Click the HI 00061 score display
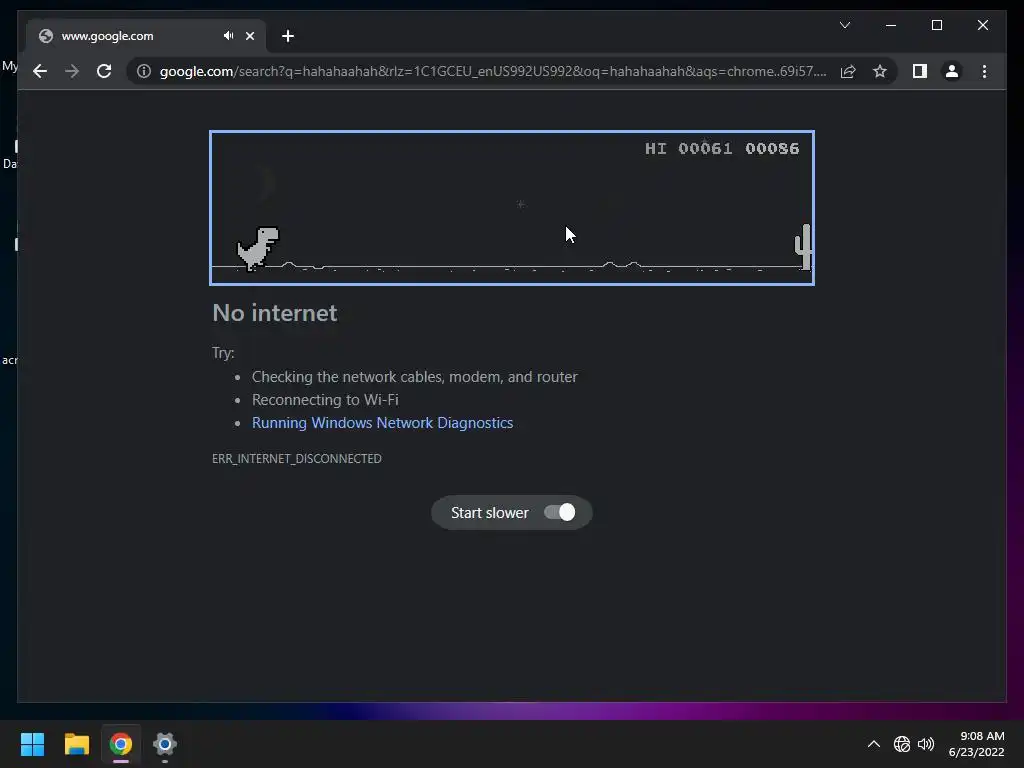1024x768 pixels. (x=688, y=149)
